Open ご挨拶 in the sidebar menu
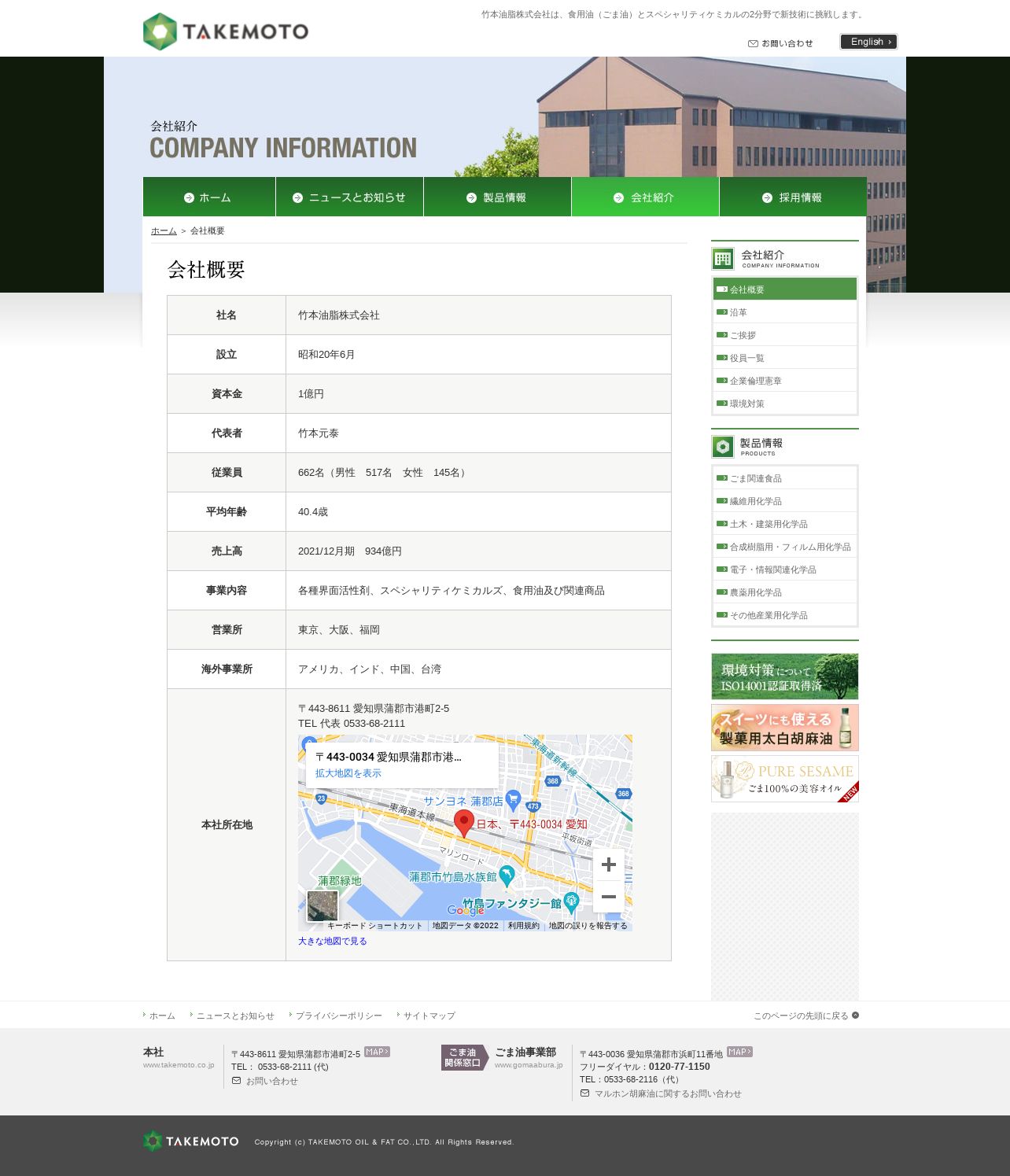 click(785, 334)
